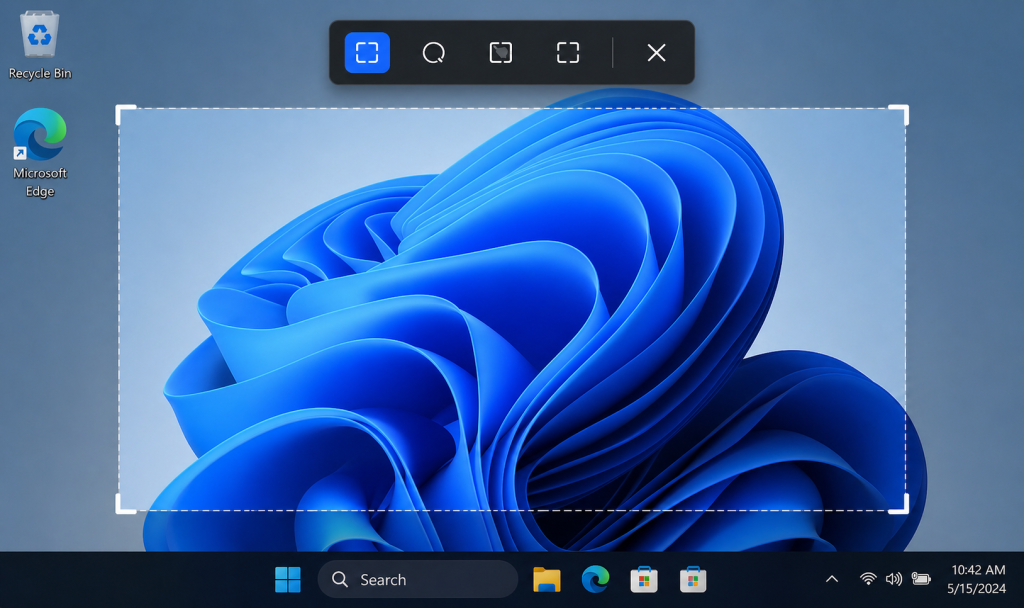The height and width of the screenshot is (608, 1024).
Task: Open the second Microsoft Store taskbar icon
Action: (693, 579)
